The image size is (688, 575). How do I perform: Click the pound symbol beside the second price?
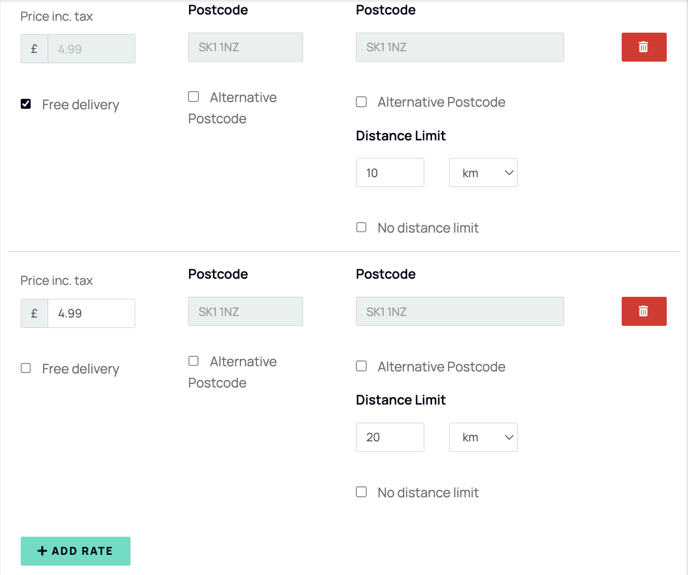pyautogui.click(x=34, y=313)
